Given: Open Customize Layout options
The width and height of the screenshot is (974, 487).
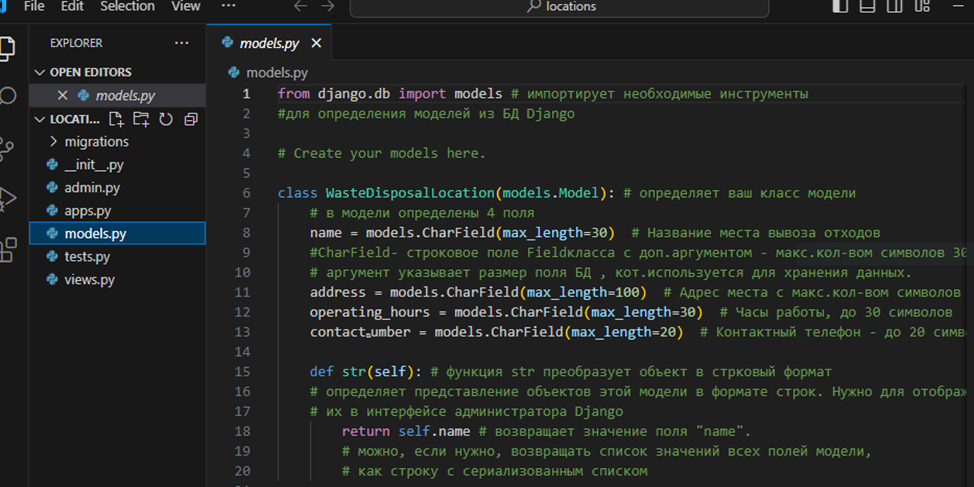Looking at the screenshot, I should pos(923,6).
